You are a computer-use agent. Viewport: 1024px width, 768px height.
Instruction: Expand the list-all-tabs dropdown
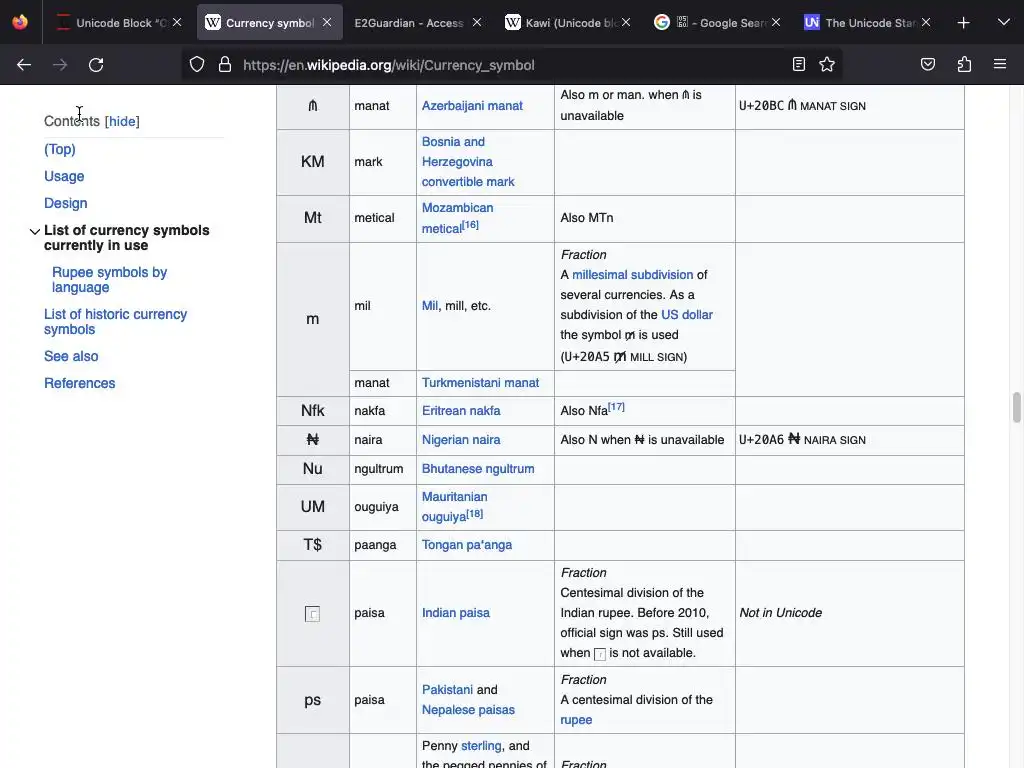1003,22
